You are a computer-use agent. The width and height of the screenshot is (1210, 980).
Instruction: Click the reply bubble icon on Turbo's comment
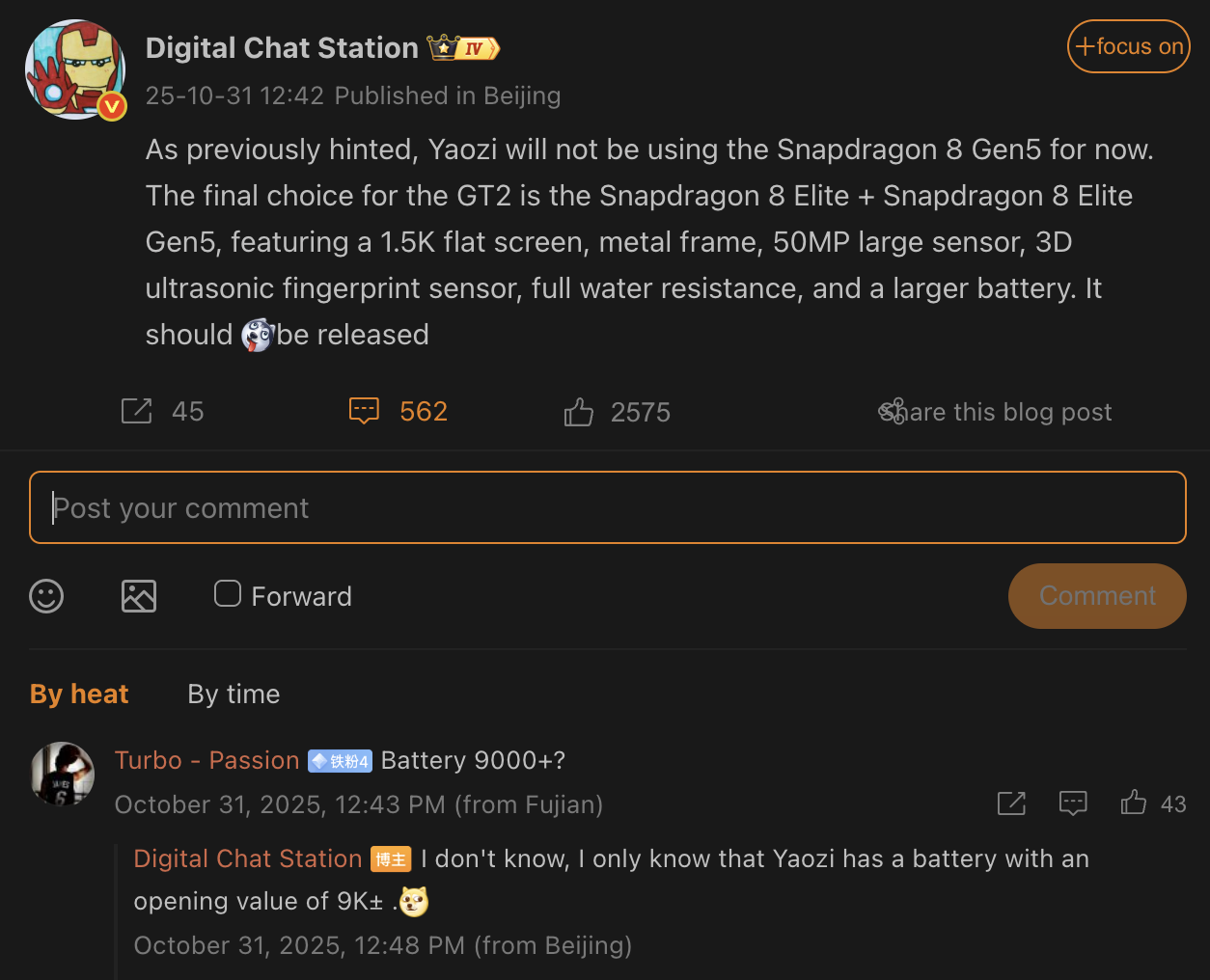[1073, 803]
